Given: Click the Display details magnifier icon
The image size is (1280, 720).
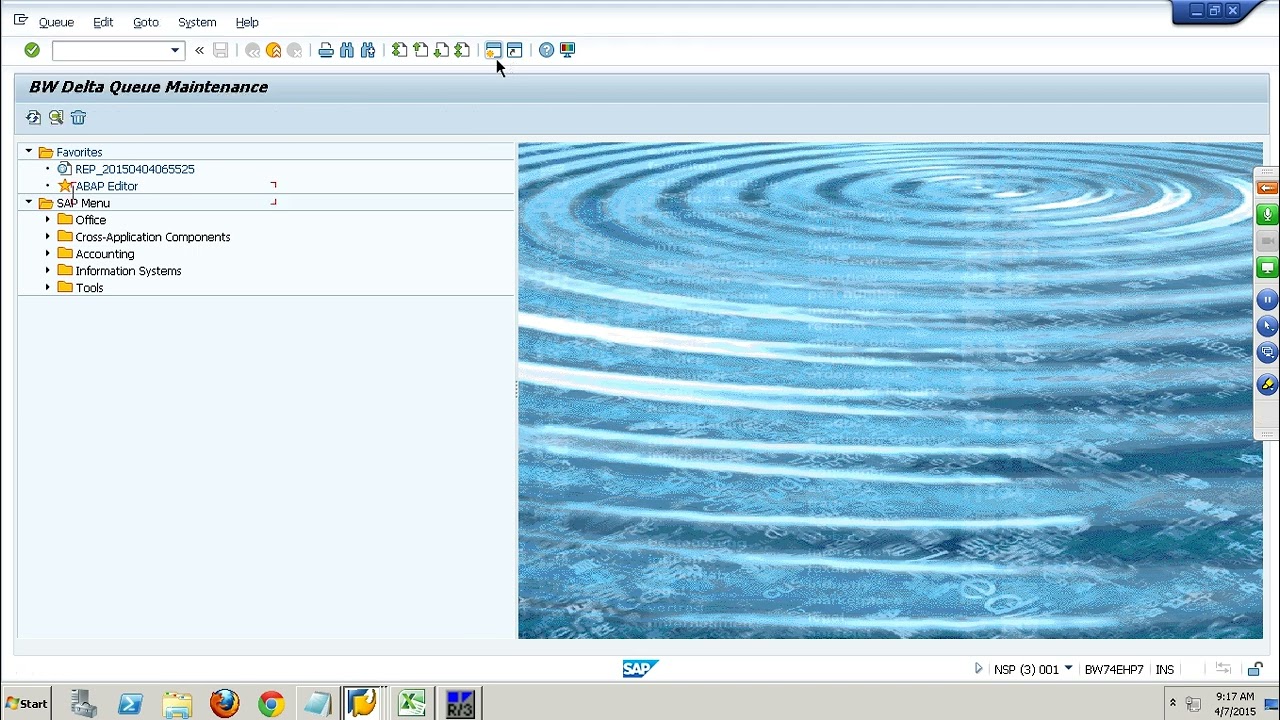Looking at the screenshot, I should tap(56, 118).
